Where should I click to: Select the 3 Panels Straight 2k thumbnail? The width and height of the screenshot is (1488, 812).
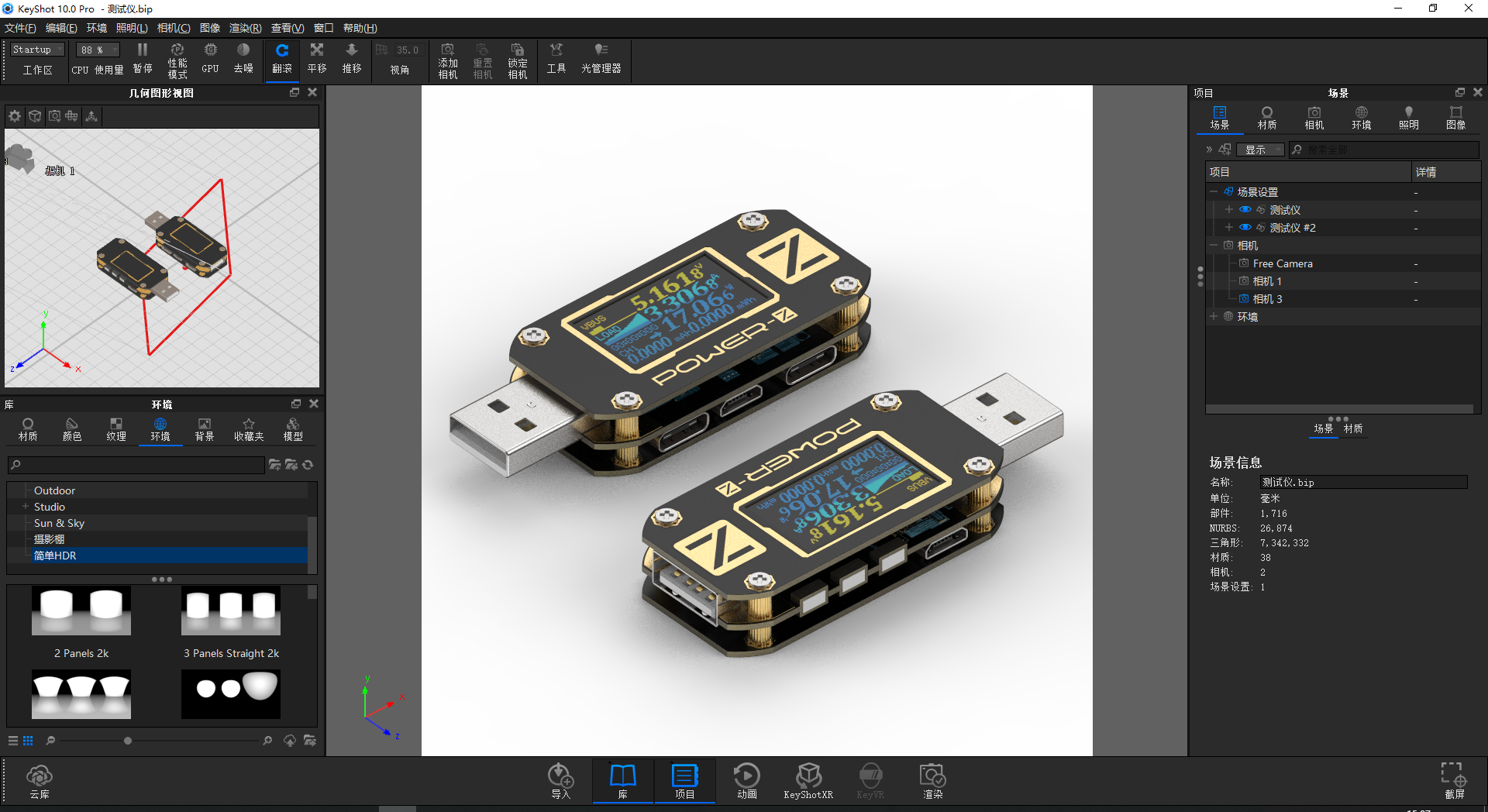tap(231, 622)
